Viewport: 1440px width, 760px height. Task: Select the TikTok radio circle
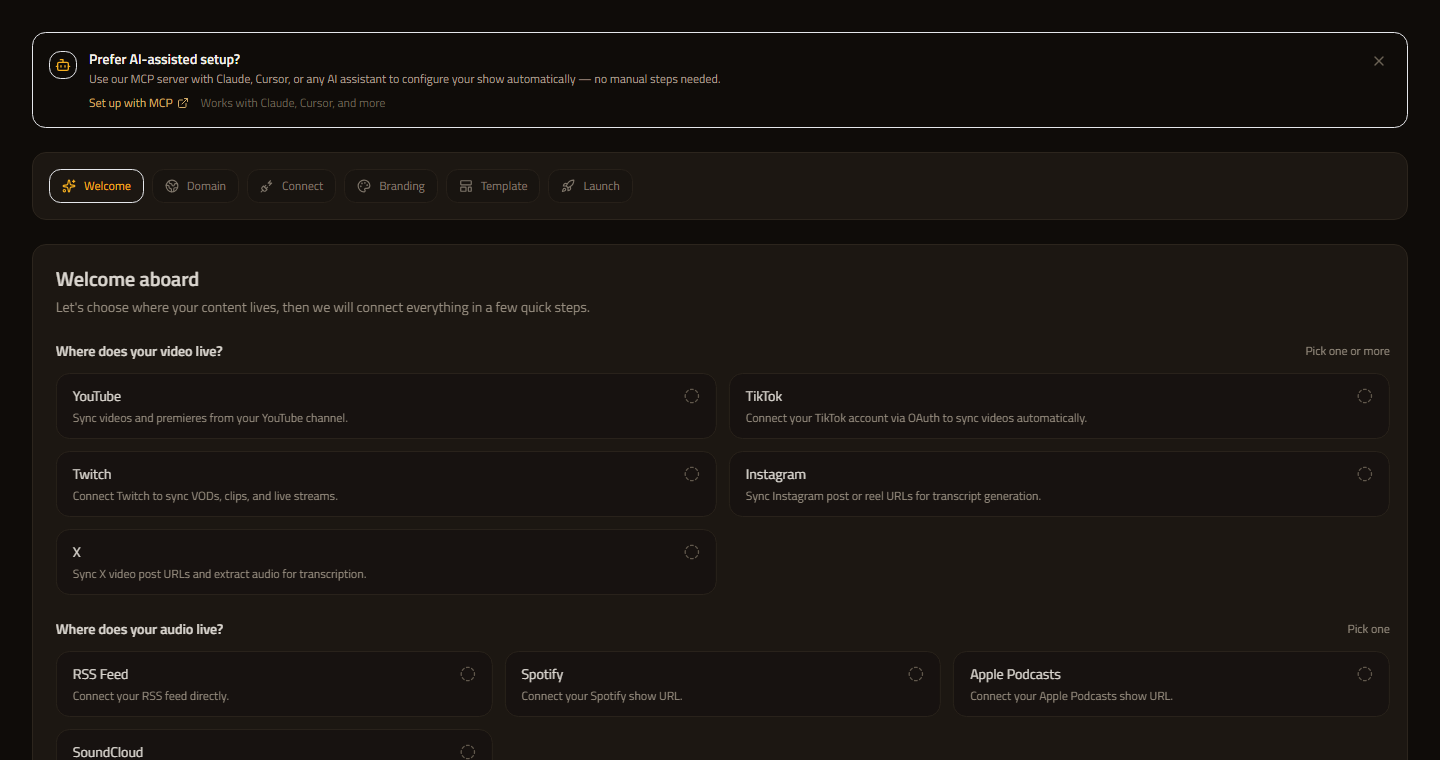[1364, 396]
